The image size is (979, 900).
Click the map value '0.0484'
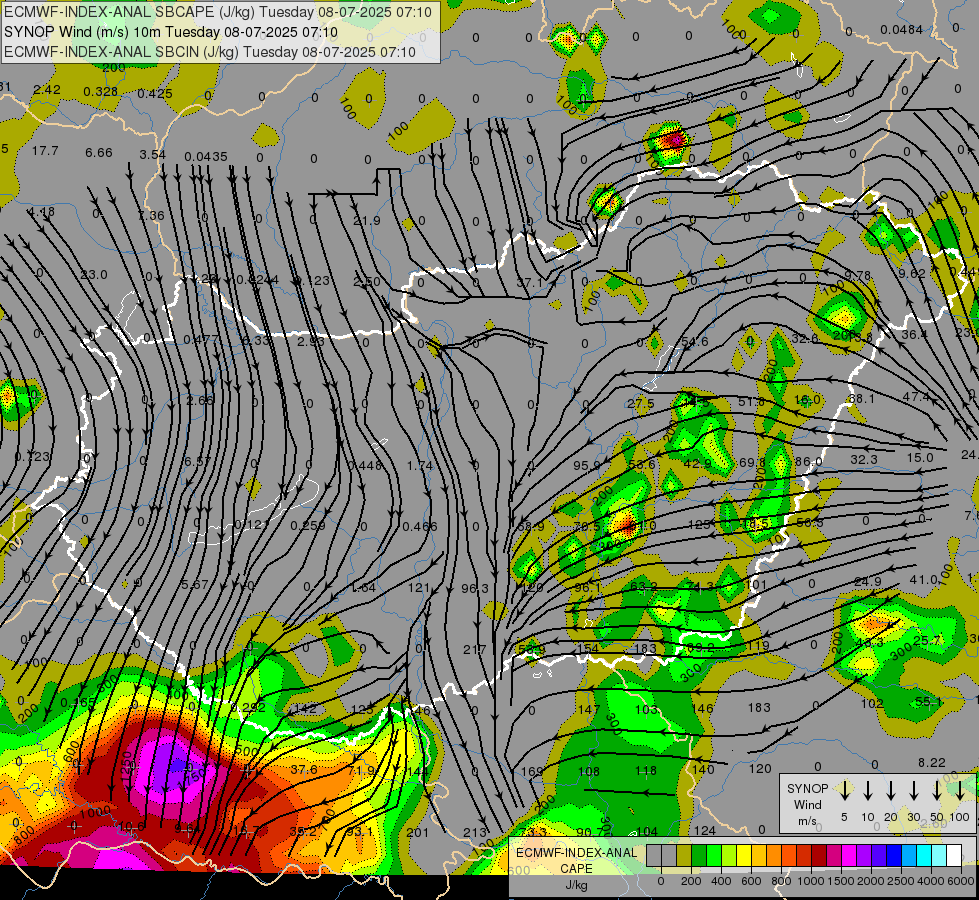[902, 29]
